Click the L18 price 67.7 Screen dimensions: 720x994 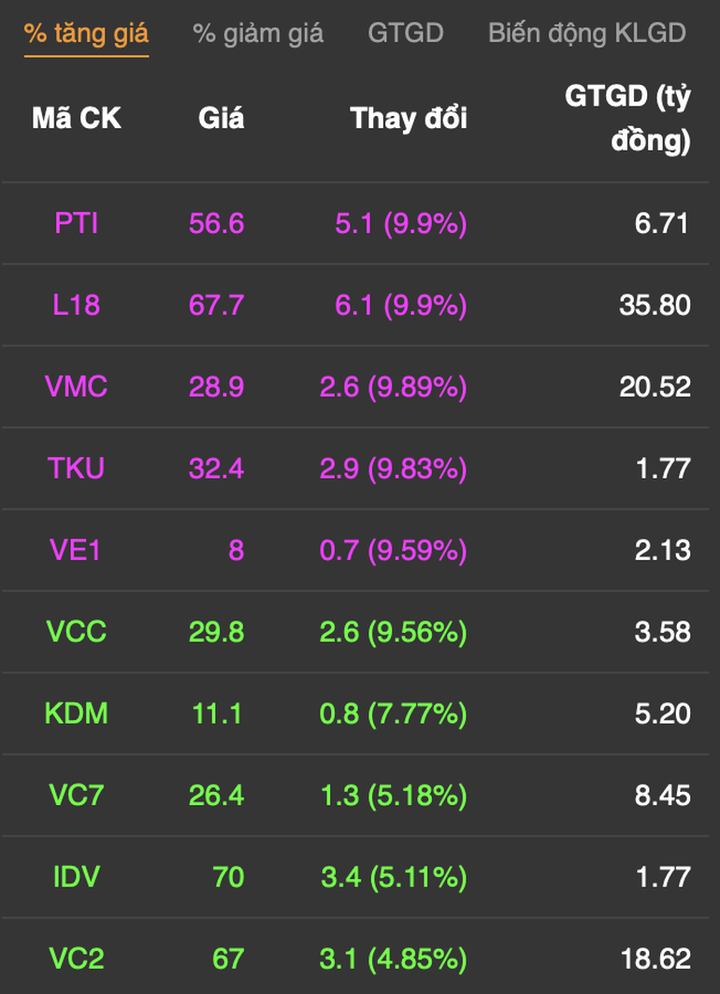pyautogui.click(x=216, y=304)
